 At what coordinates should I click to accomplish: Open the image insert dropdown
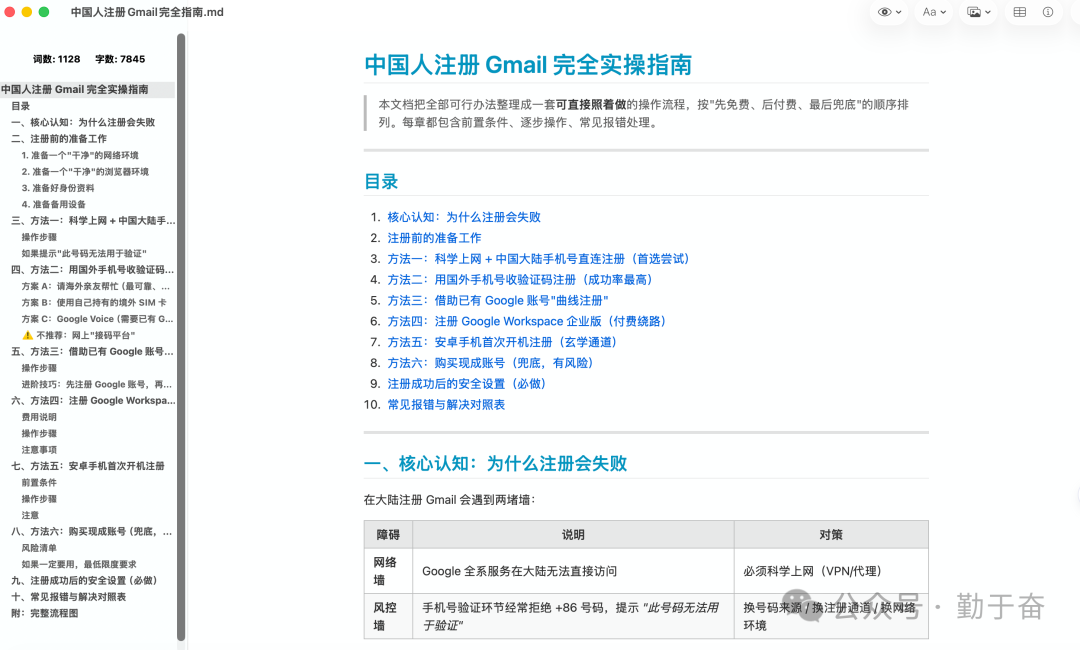[x=978, y=12]
